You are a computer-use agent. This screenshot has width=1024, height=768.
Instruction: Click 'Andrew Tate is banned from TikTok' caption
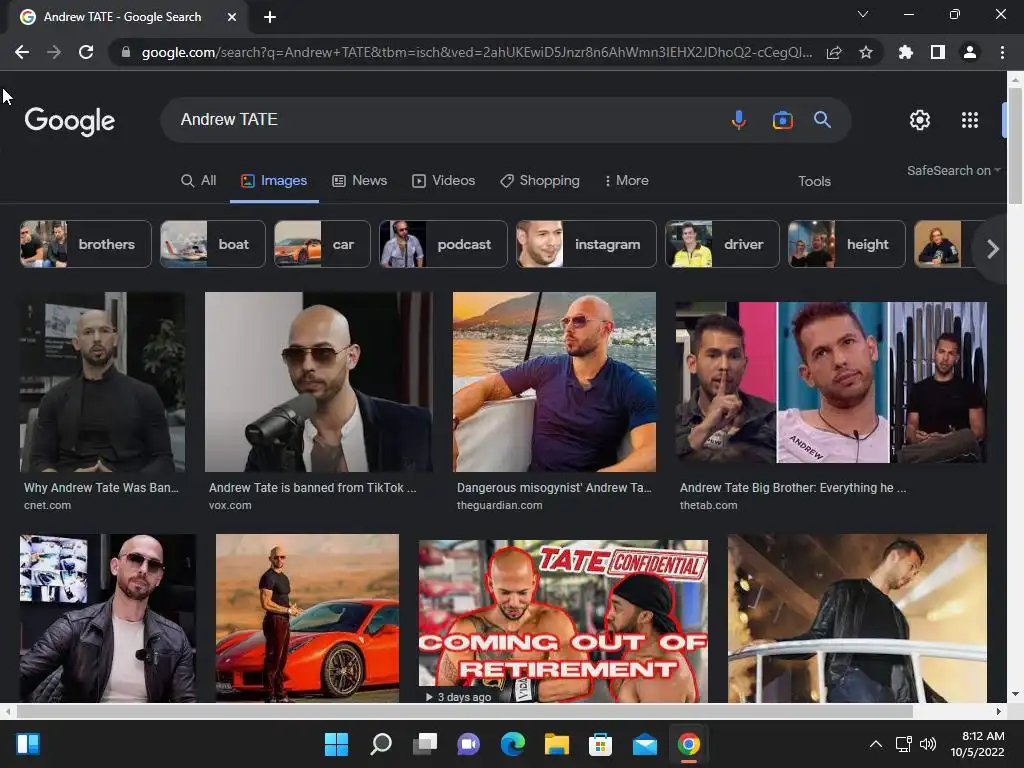pyautogui.click(x=312, y=488)
